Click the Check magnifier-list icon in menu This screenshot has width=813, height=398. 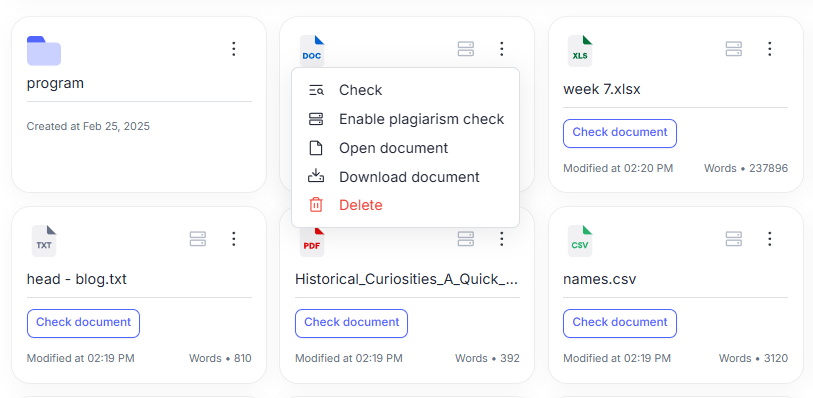point(316,90)
